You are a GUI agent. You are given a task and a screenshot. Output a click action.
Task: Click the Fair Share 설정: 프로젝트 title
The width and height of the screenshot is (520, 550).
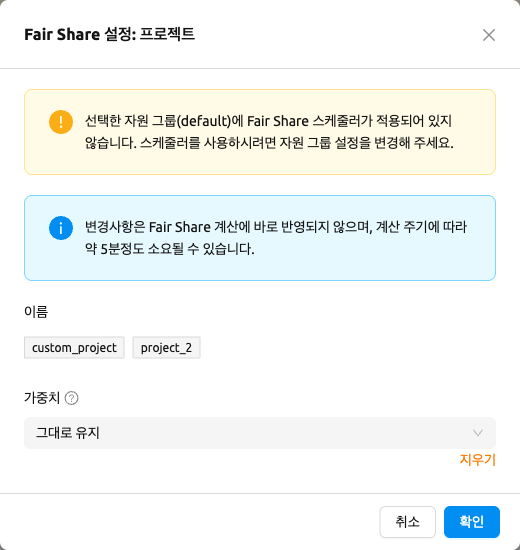click(x=109, y=34)
